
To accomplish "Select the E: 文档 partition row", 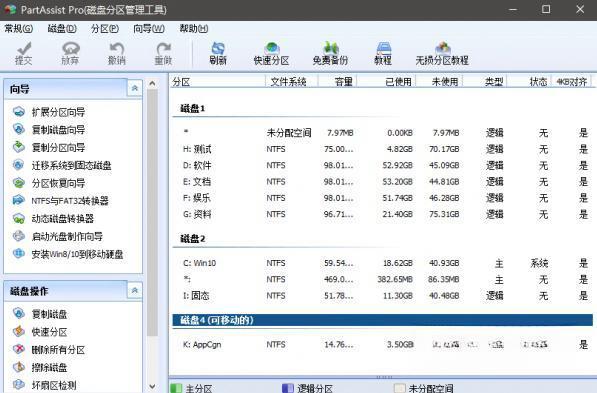I will point(383,182).
